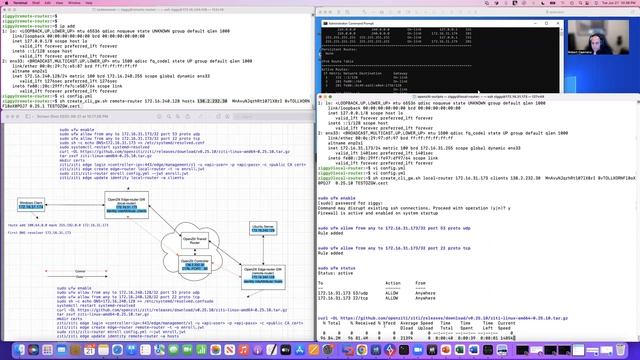Open the Terminal menu
This screenshot has width=640, height=360.
(20, 2)
